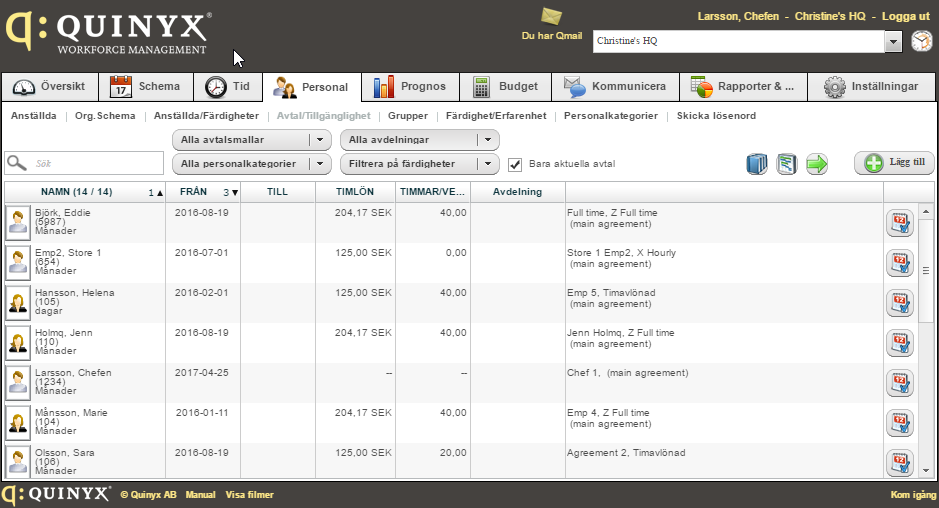
Task: Click Emp2, Store 1 profile picture
Action: [18, 263]
